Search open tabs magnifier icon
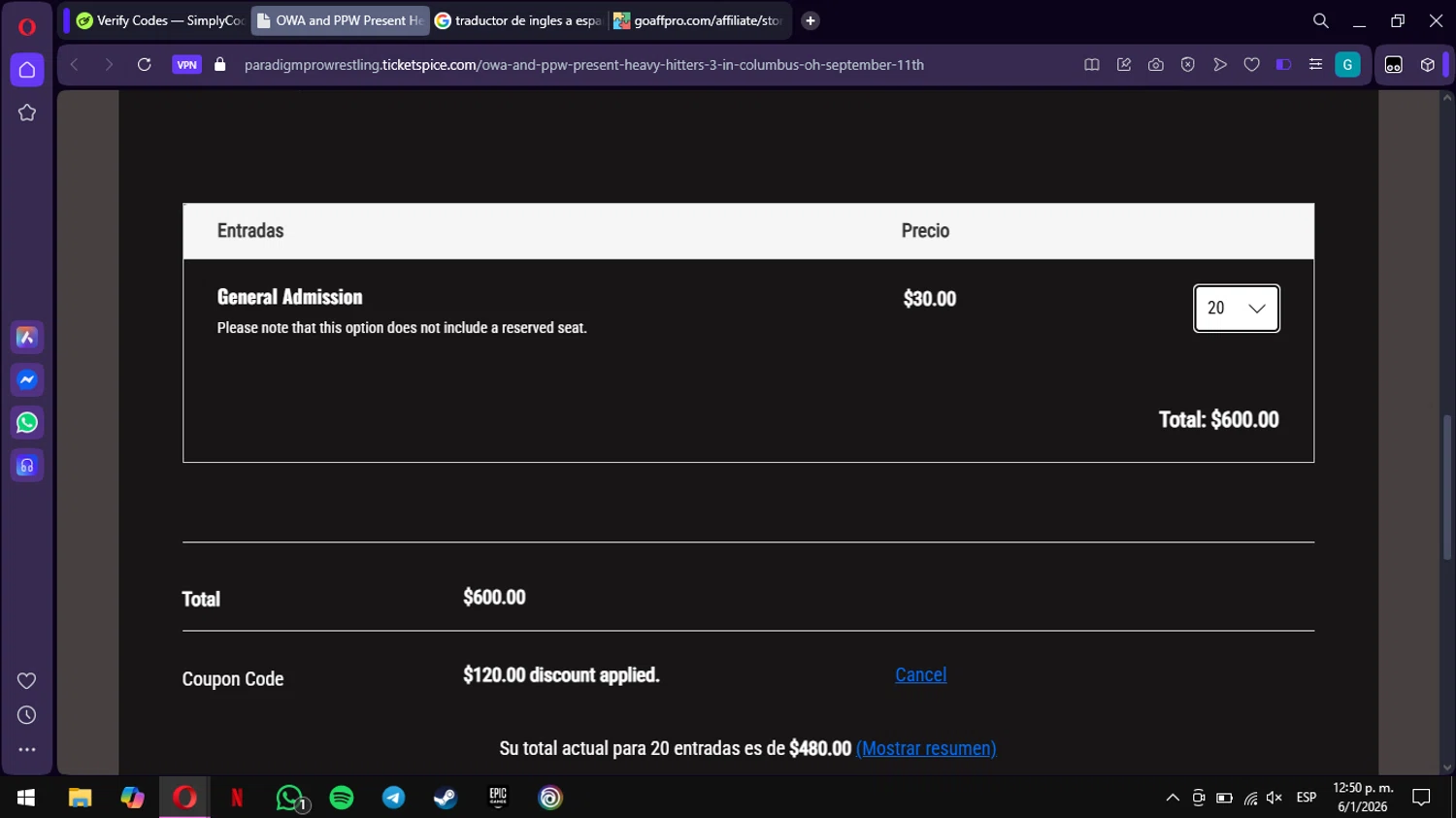Screen dimensions: 1456x818 pyautogui.click(x=1321, y=20)
